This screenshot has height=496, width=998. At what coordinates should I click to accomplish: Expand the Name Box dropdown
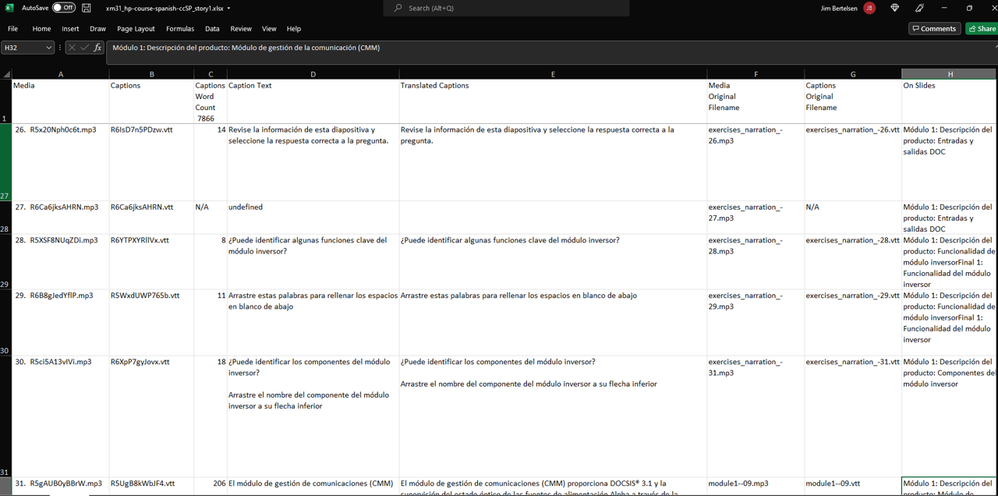pos(49,48)
